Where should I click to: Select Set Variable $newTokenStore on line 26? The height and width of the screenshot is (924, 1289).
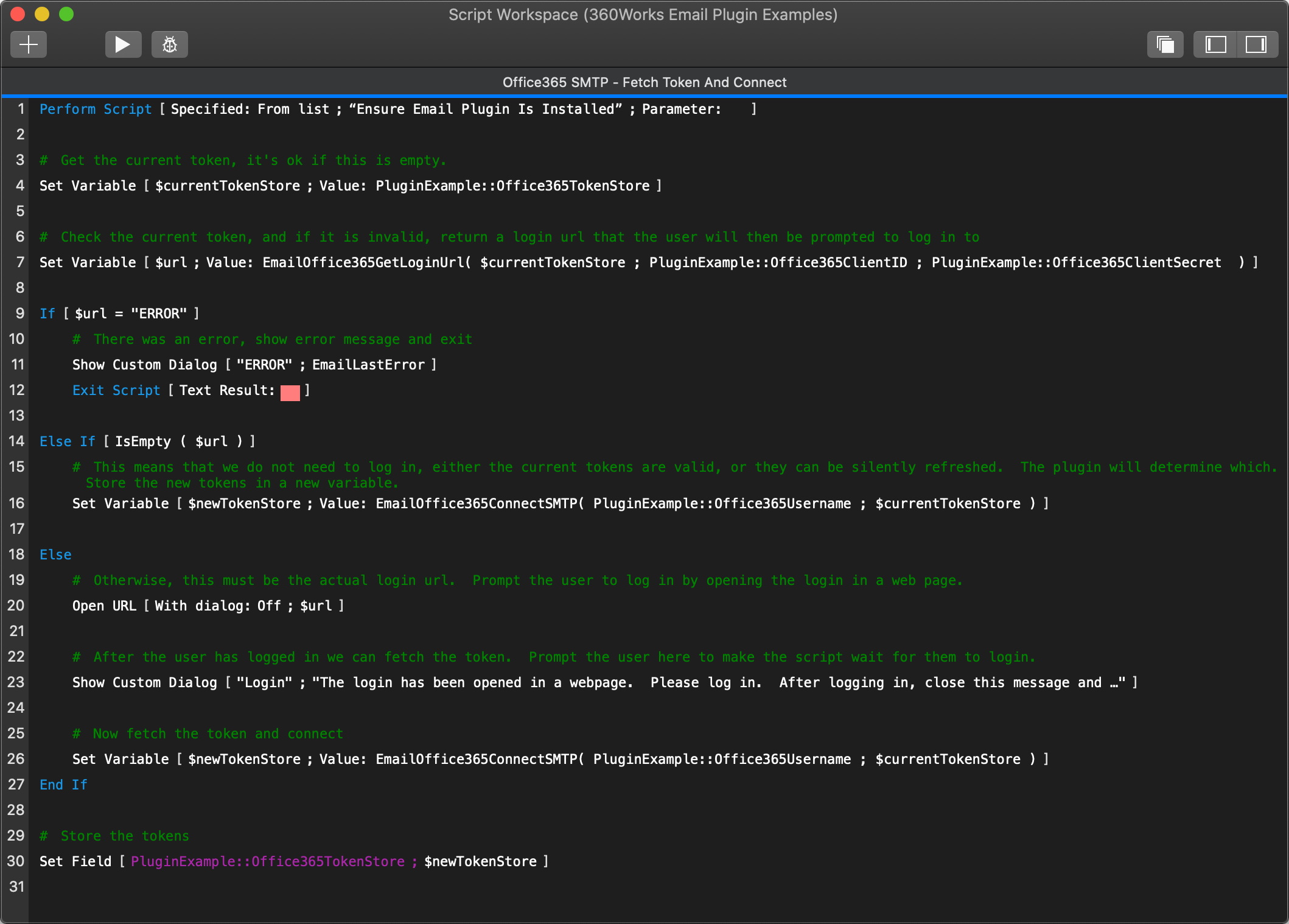pyautogui.click(x=561, y=759)
